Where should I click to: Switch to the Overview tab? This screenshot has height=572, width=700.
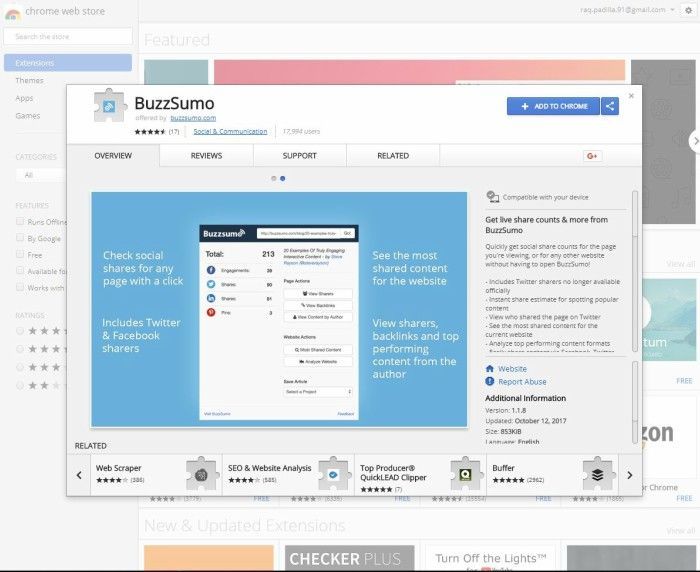pyautogui.click(x=113, y=156)
